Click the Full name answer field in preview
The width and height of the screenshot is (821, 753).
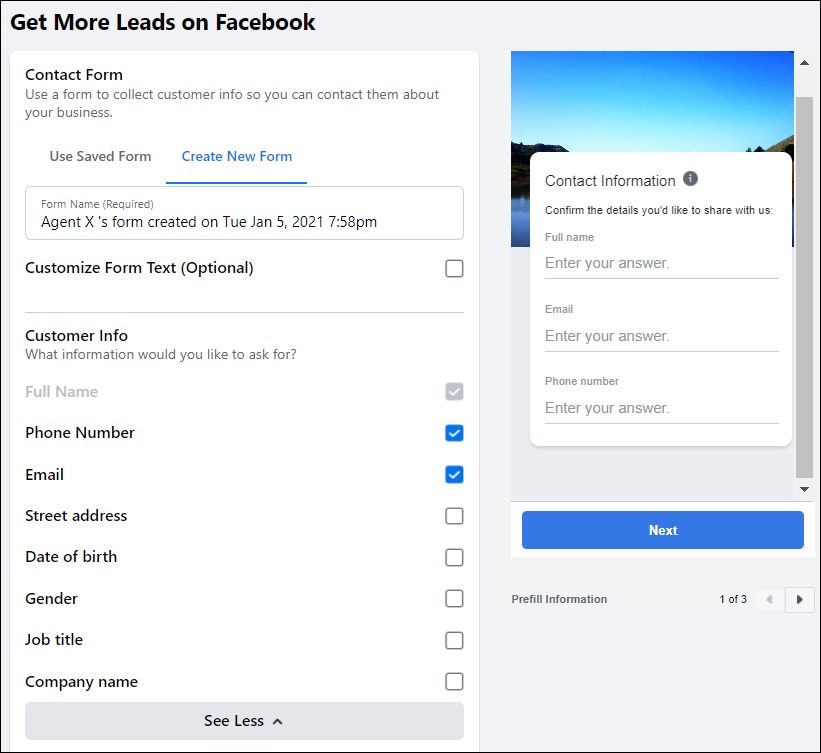[x=661, y=264]
